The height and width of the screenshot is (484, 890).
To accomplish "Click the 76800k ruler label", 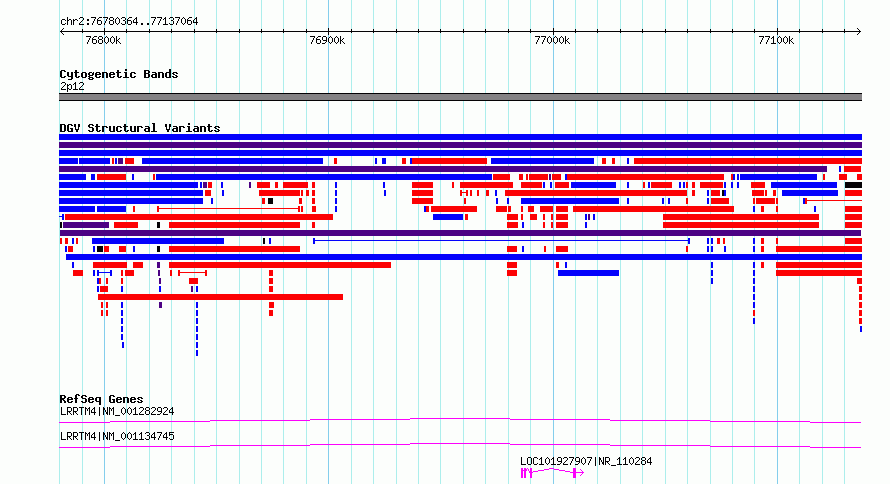I will 103,41.
